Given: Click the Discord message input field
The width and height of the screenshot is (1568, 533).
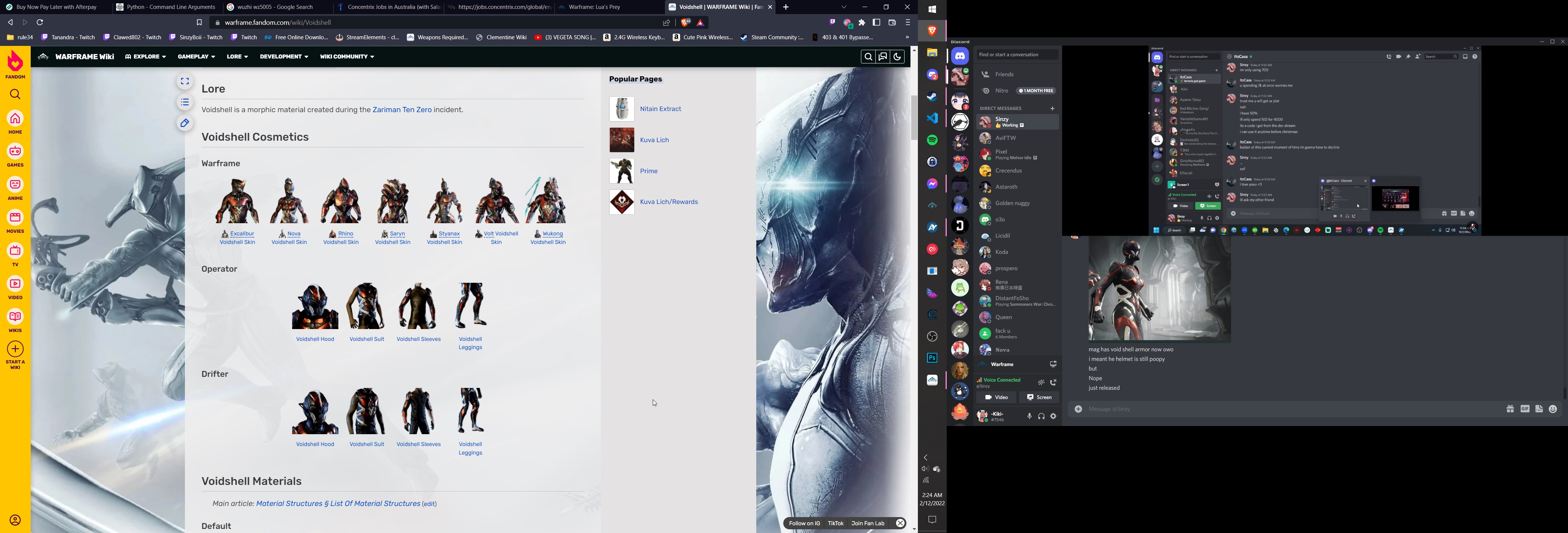Looking at the screenshot, I should 1290,409.
